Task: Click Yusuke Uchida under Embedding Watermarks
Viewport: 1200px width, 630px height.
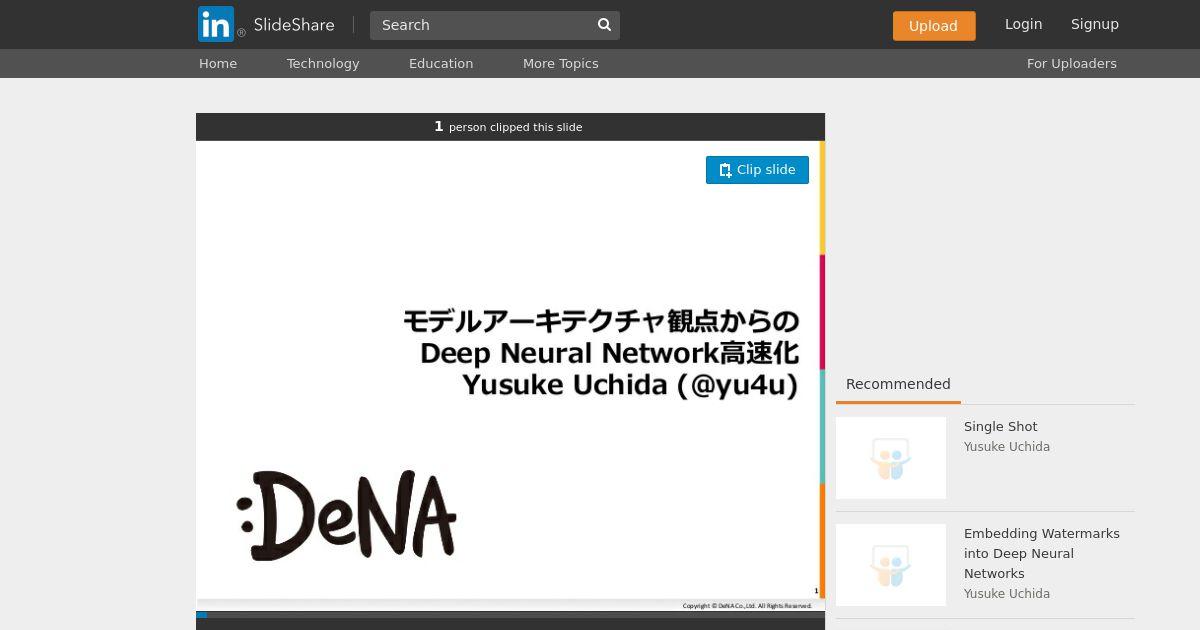Action: coord(1007,594)
